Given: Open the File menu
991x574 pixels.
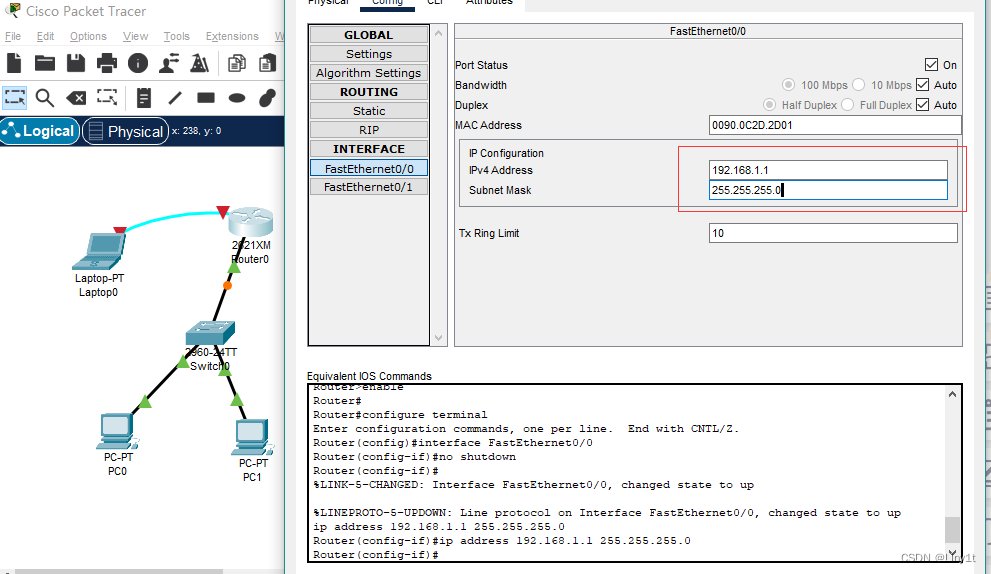Looking at the screenshot, I should pos(13,36).
